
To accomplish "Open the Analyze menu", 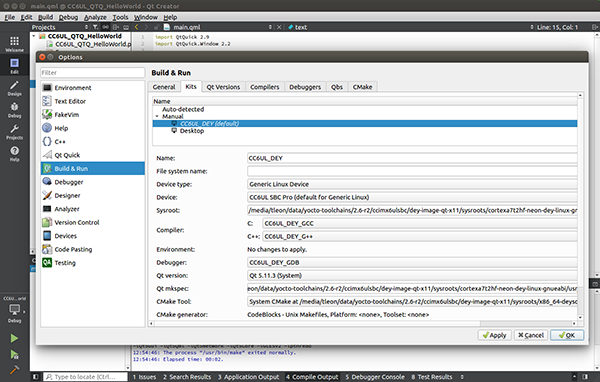I will click(95, 17).
